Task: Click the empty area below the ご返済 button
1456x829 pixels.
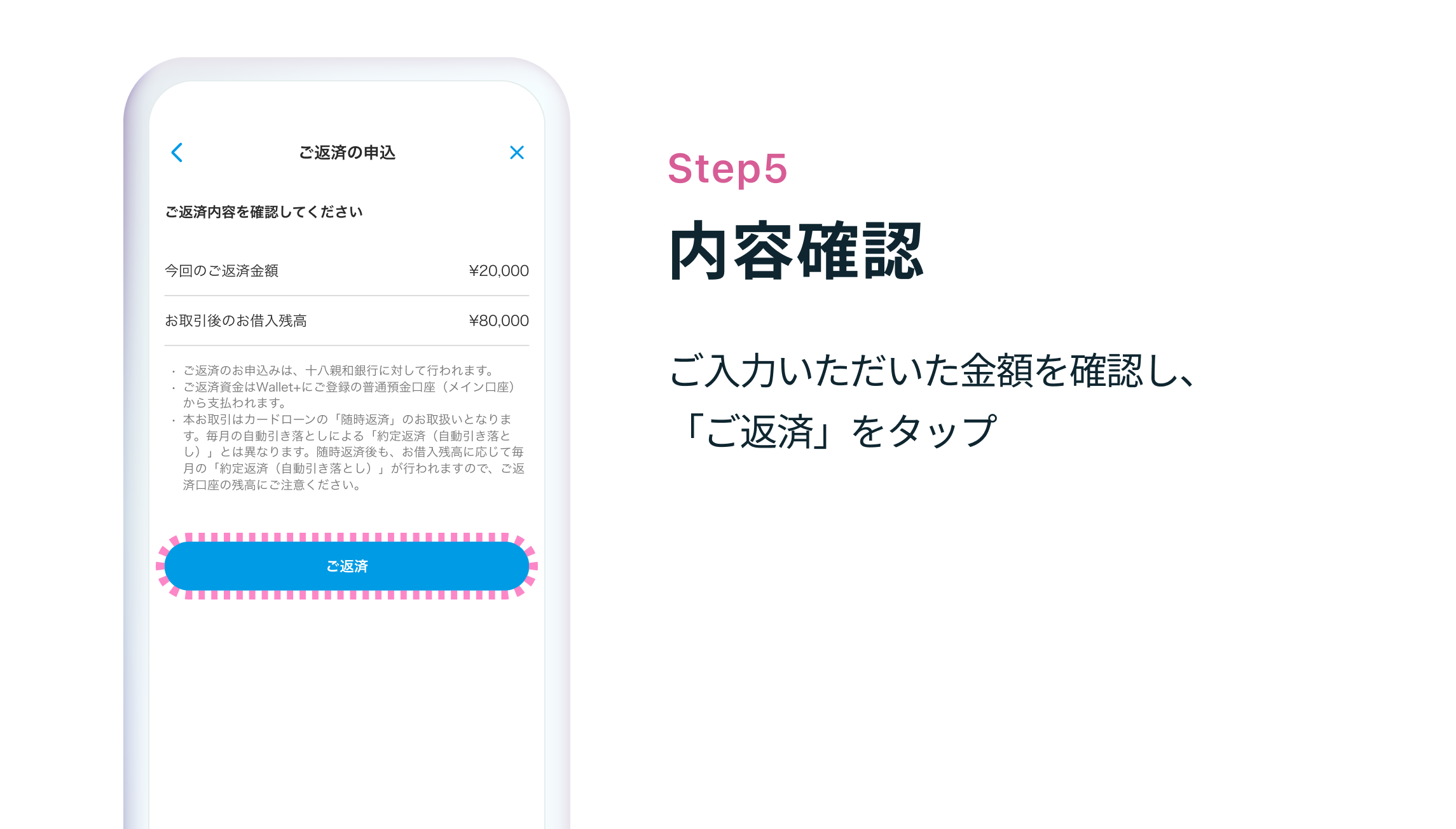Action: [347, 712]
